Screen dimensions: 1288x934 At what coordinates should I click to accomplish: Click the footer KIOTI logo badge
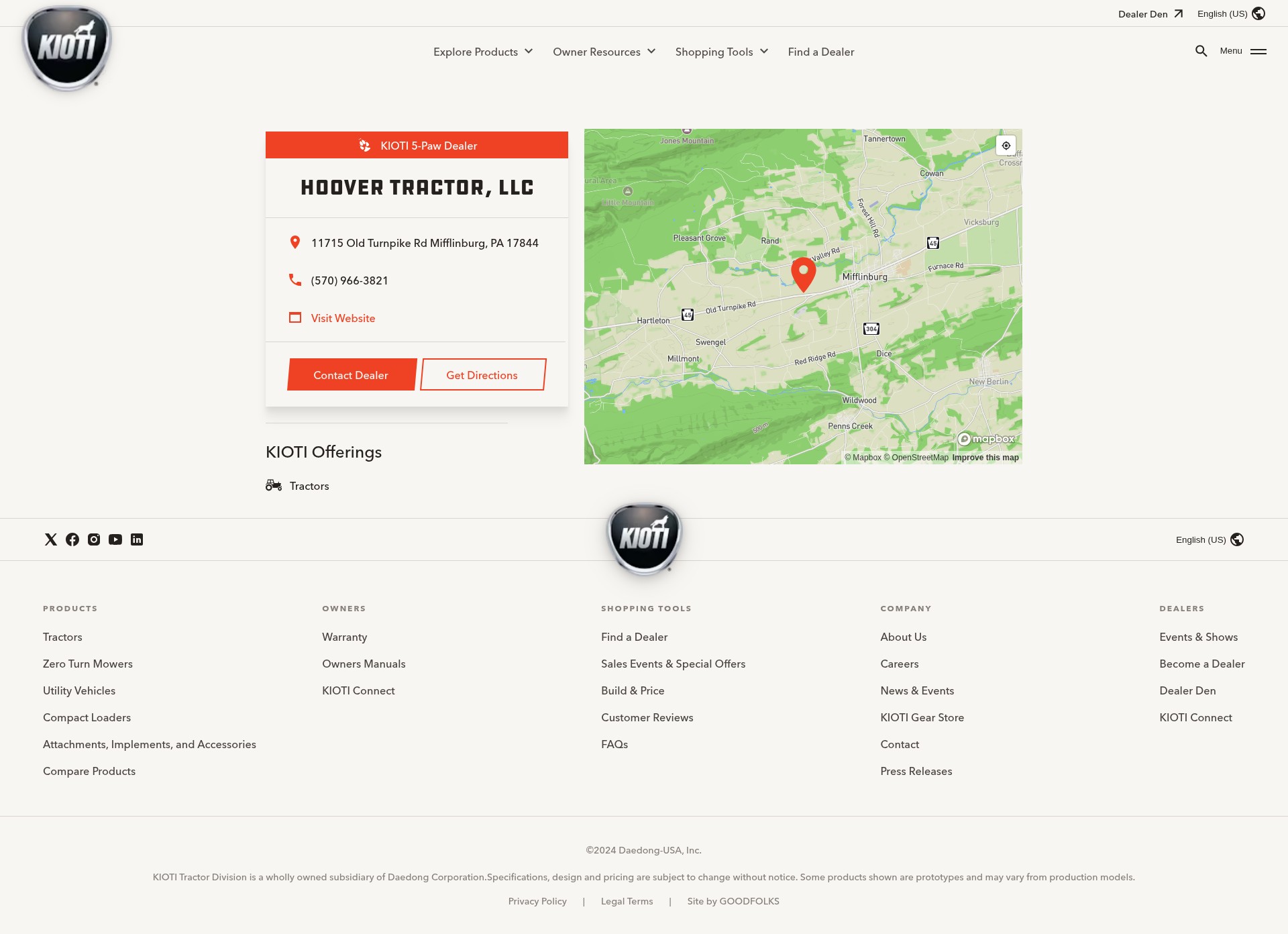(644, 539)
